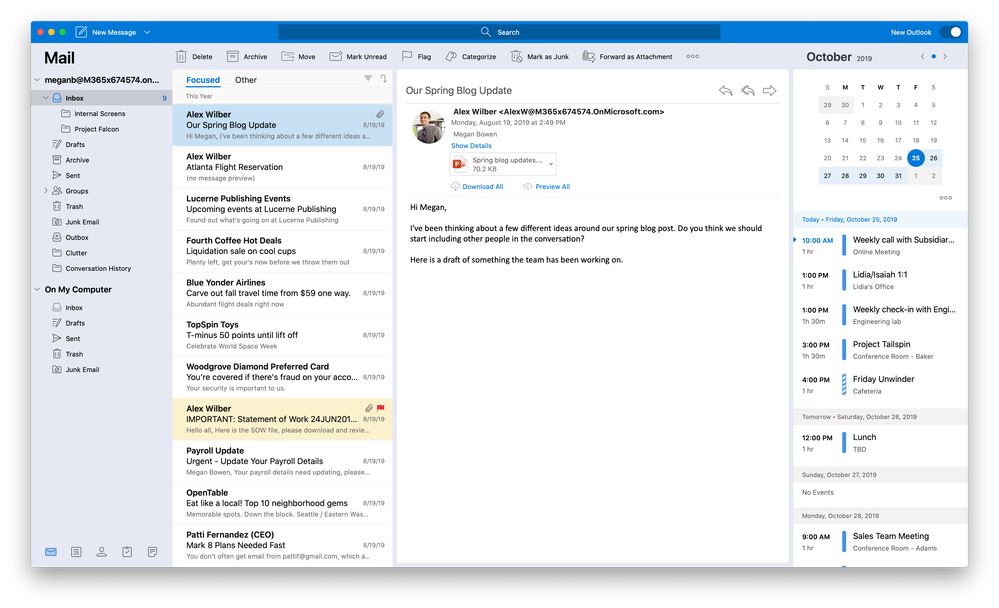Click the search input field

[x=500, y=32]
